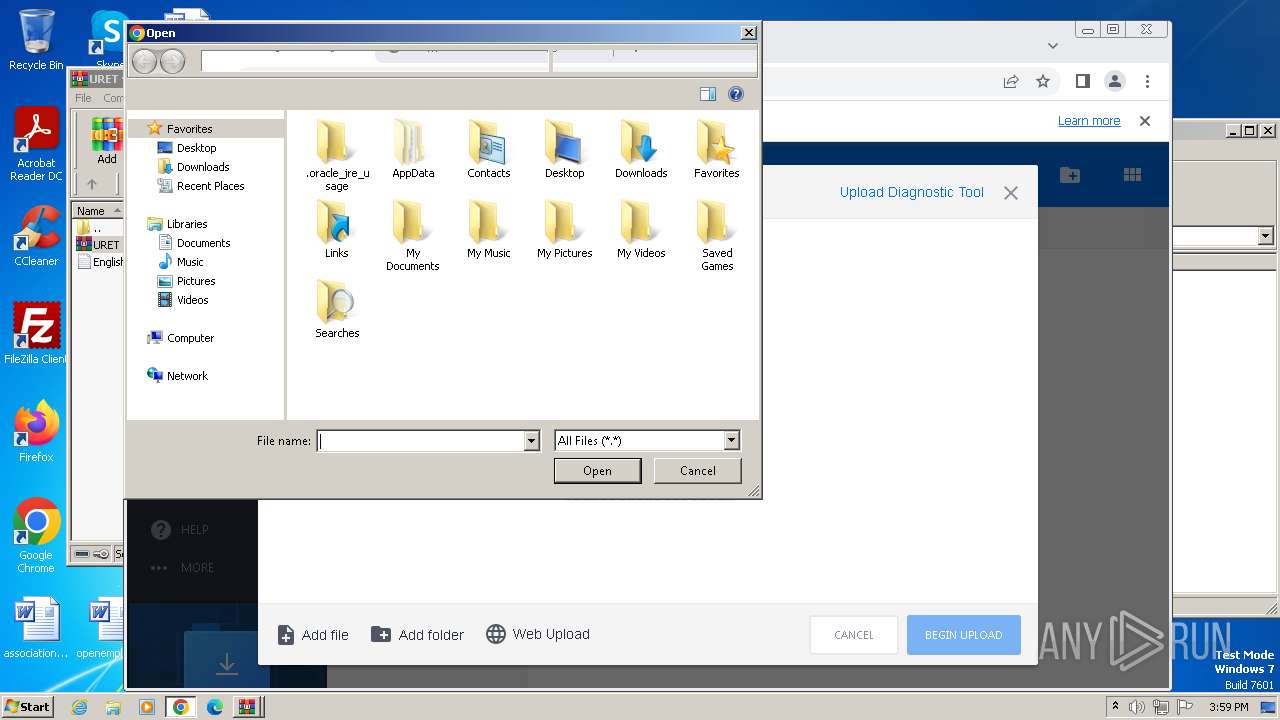
Task: Click Add folder in upload panel
Action: point(417,635)
